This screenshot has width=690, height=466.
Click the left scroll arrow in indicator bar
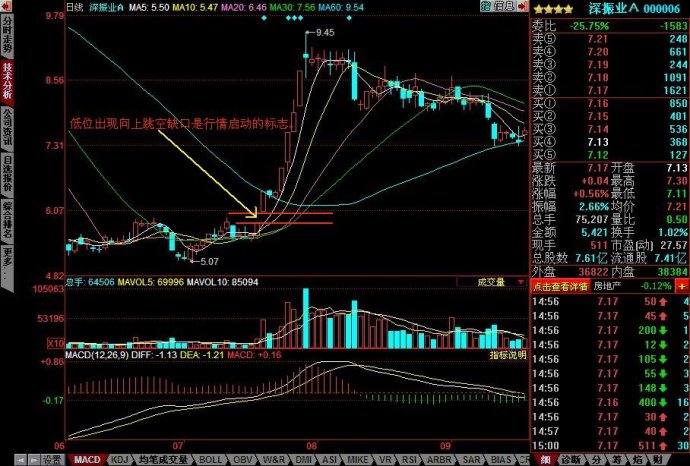20,460
